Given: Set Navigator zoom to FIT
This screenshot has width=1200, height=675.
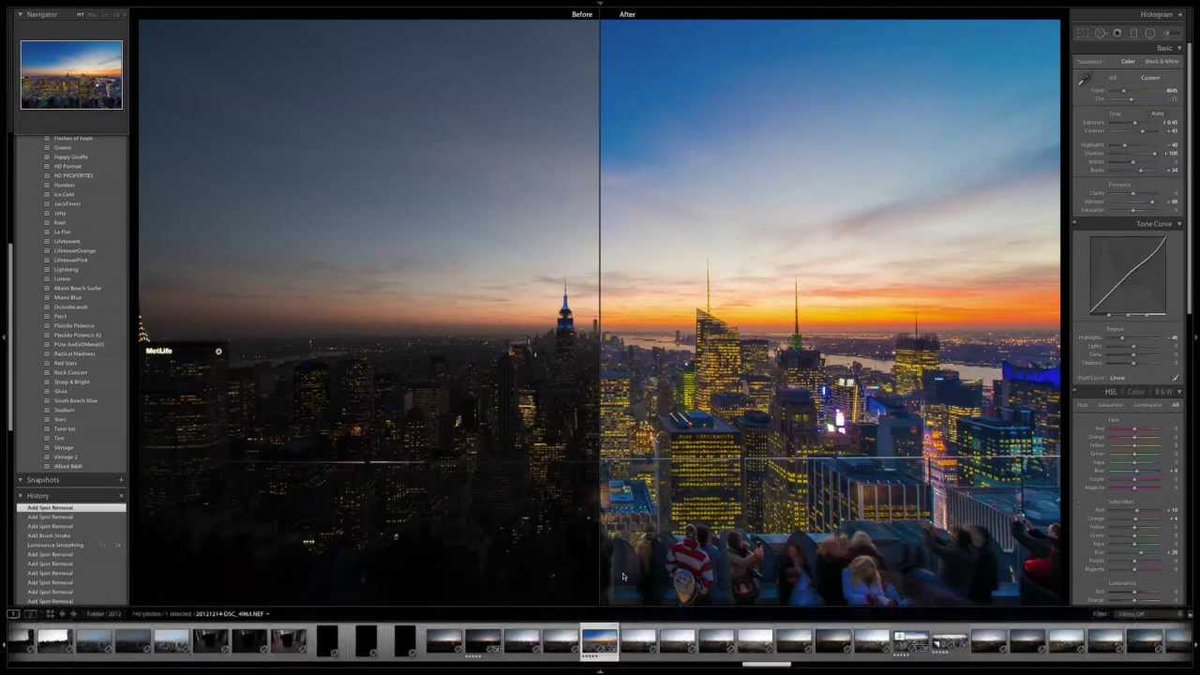Looking at the screenshot, I should [x=81, y=15].
